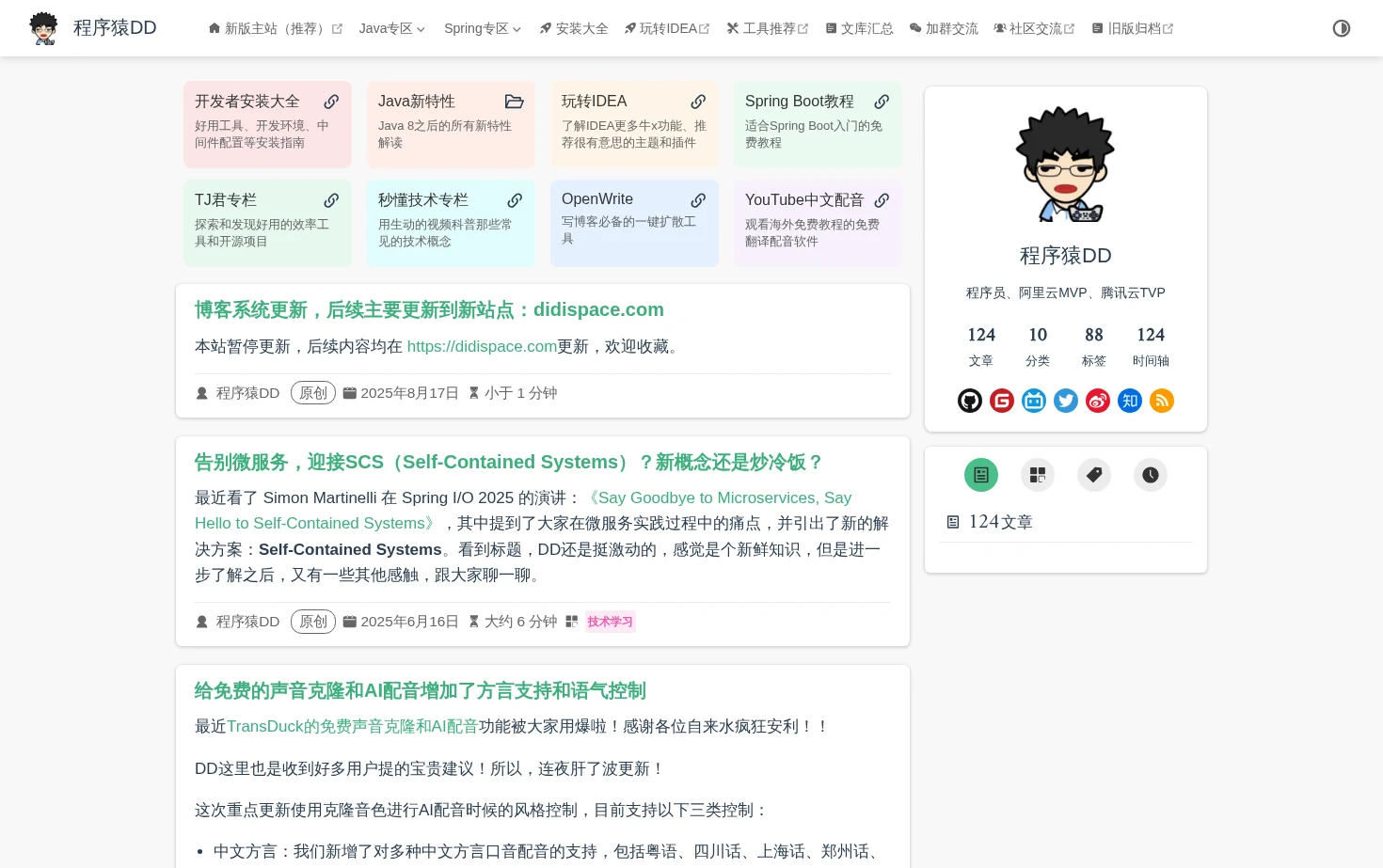Click the 程序猿DD logo avatar in header
The height and width of the screenshot is (868, 1383).
pyautogui.click(x=43, y=28)
